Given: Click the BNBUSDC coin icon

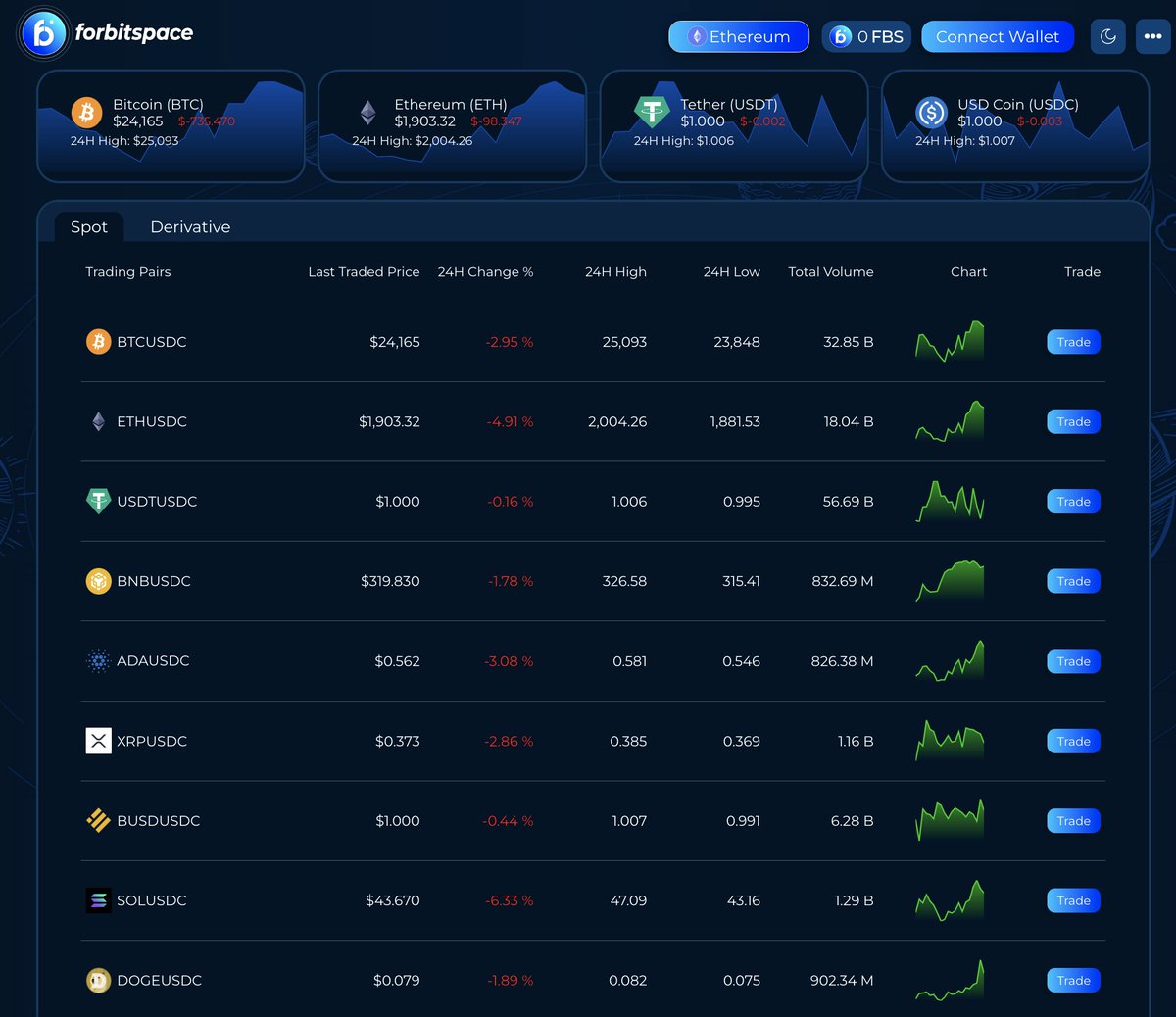Looking at the screenshot, I should [x=98, y=581].
